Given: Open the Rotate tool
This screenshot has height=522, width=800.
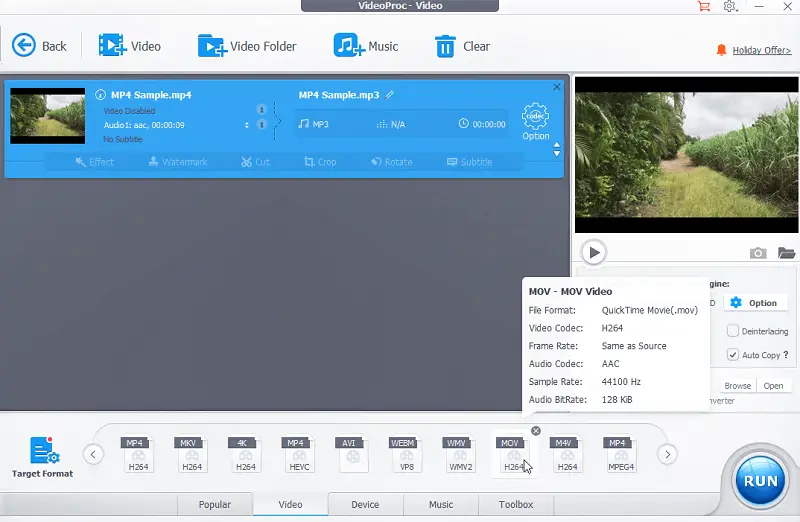Looking at the screenshot, I should coord(392,162).
